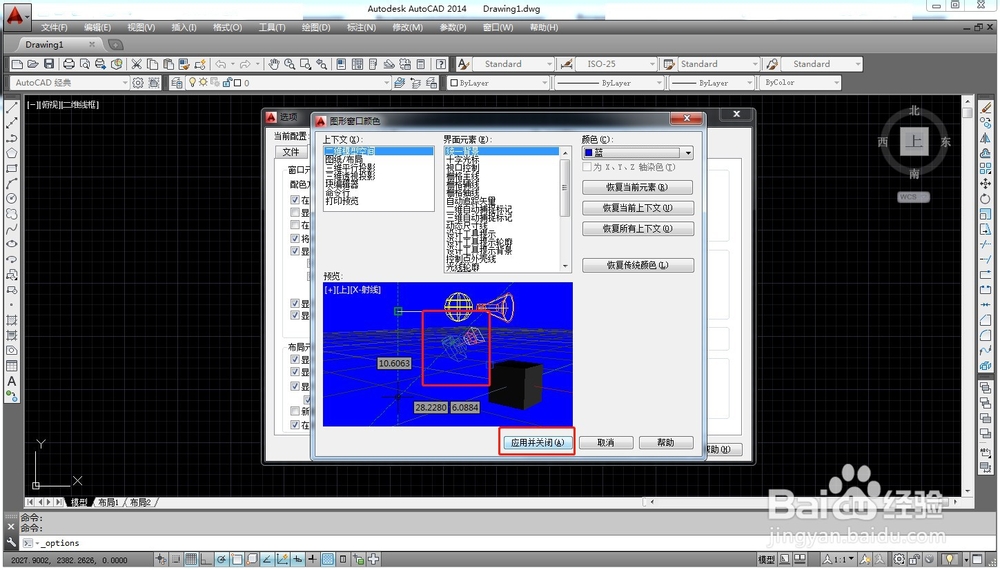
Task: Open the Help question mark icon
Action: pyautogui.click(x=441, y=64)
